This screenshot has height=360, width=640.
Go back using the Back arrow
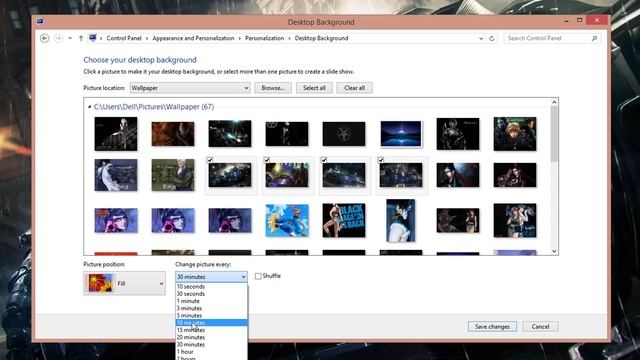pyautogui.click(x=44, y=38)
